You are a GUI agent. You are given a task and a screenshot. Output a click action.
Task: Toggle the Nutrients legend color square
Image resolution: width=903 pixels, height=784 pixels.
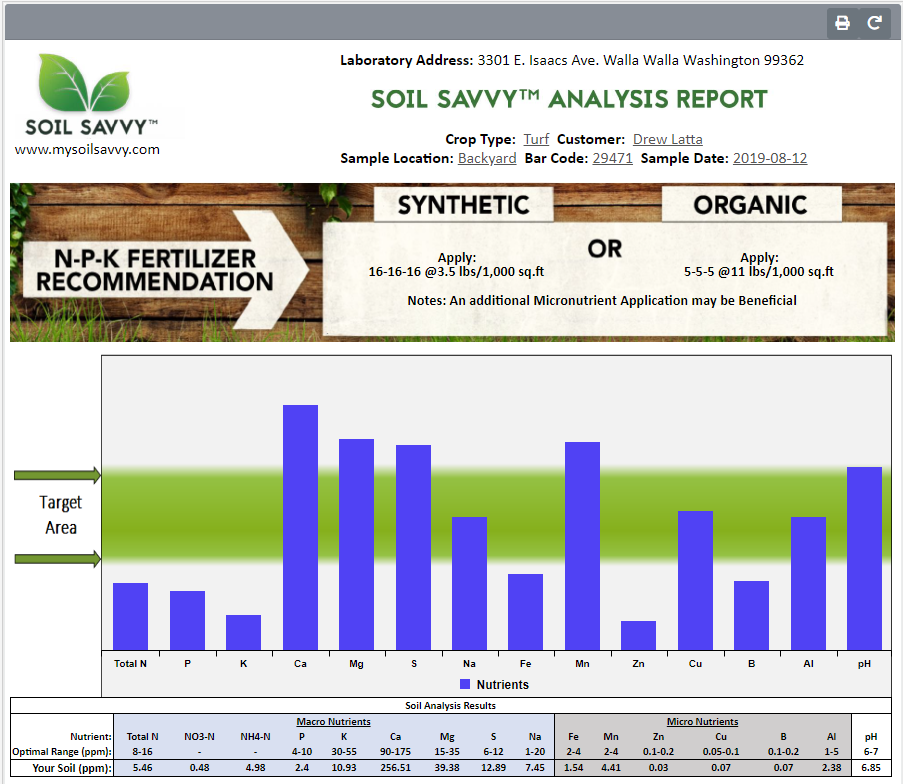[x=465, y=685]
